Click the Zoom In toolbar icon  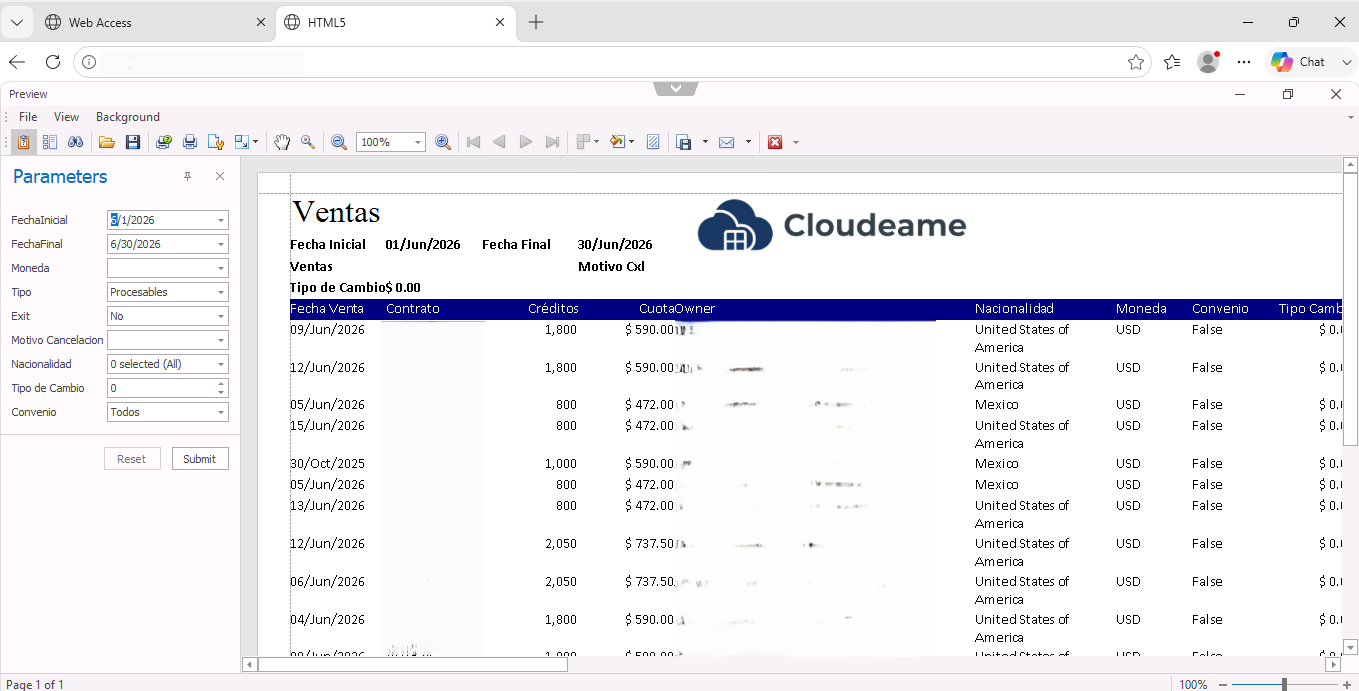click(443, 142)
